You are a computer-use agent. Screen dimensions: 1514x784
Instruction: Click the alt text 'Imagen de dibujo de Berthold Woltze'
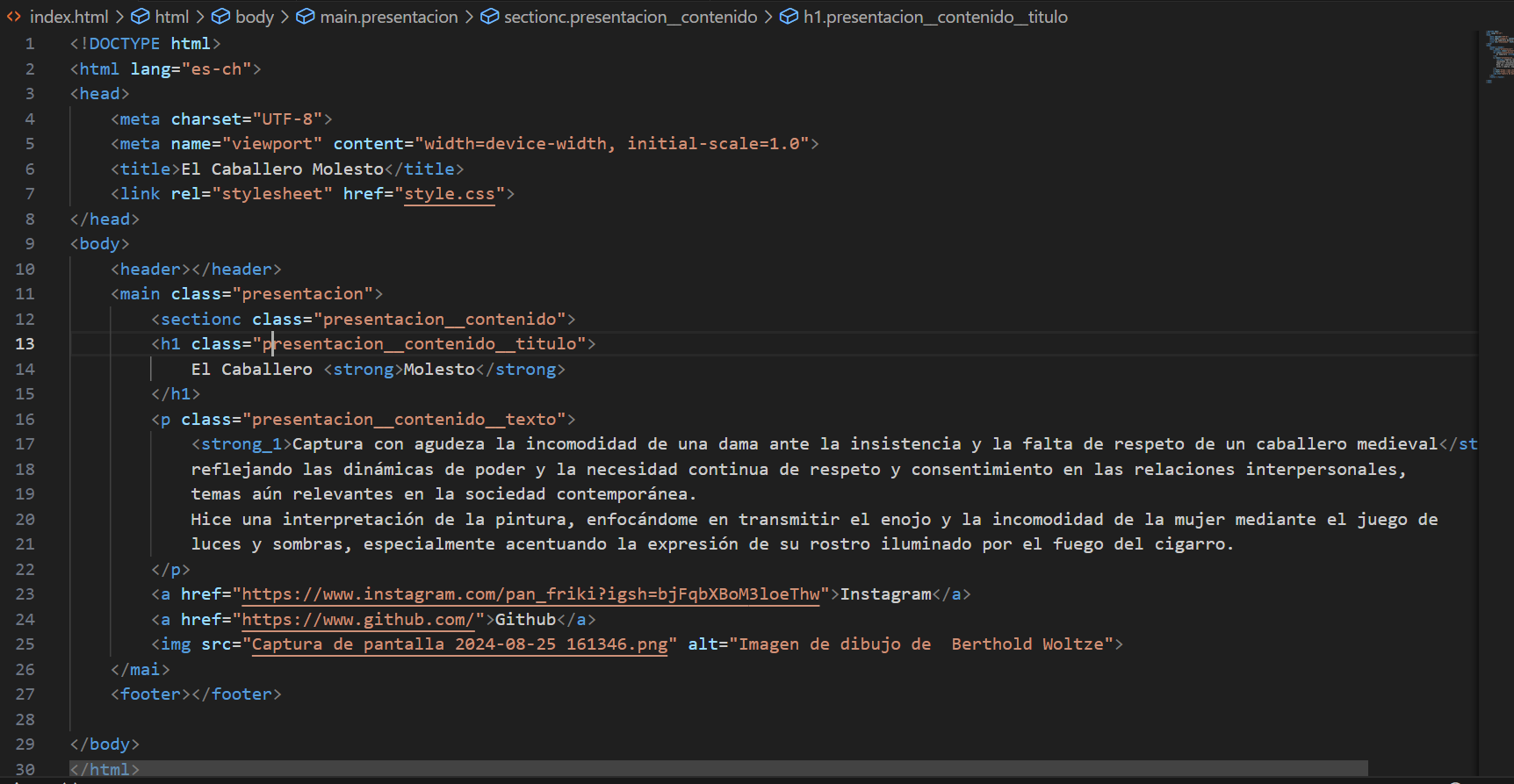[x=920, y=644]
